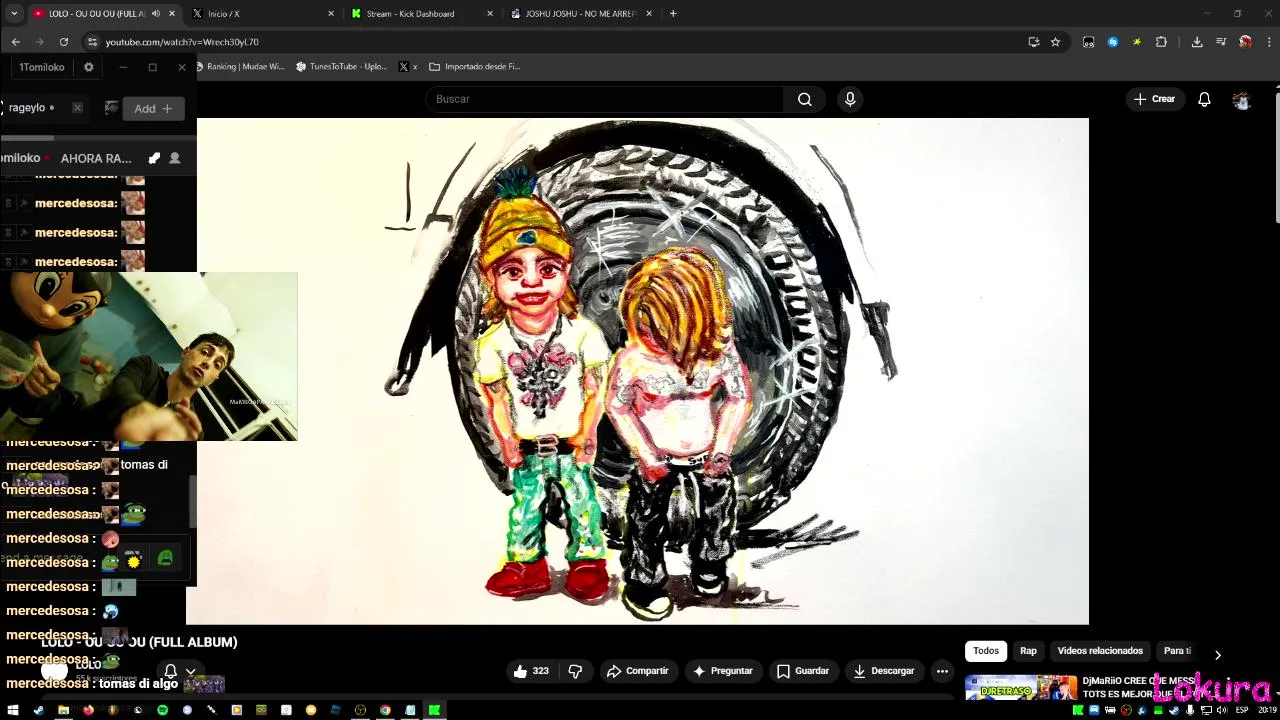Image resolution: width=1280 pixels, height=720 pixels.
Task: Open Windows Start menu
Action: pos(13,710)
